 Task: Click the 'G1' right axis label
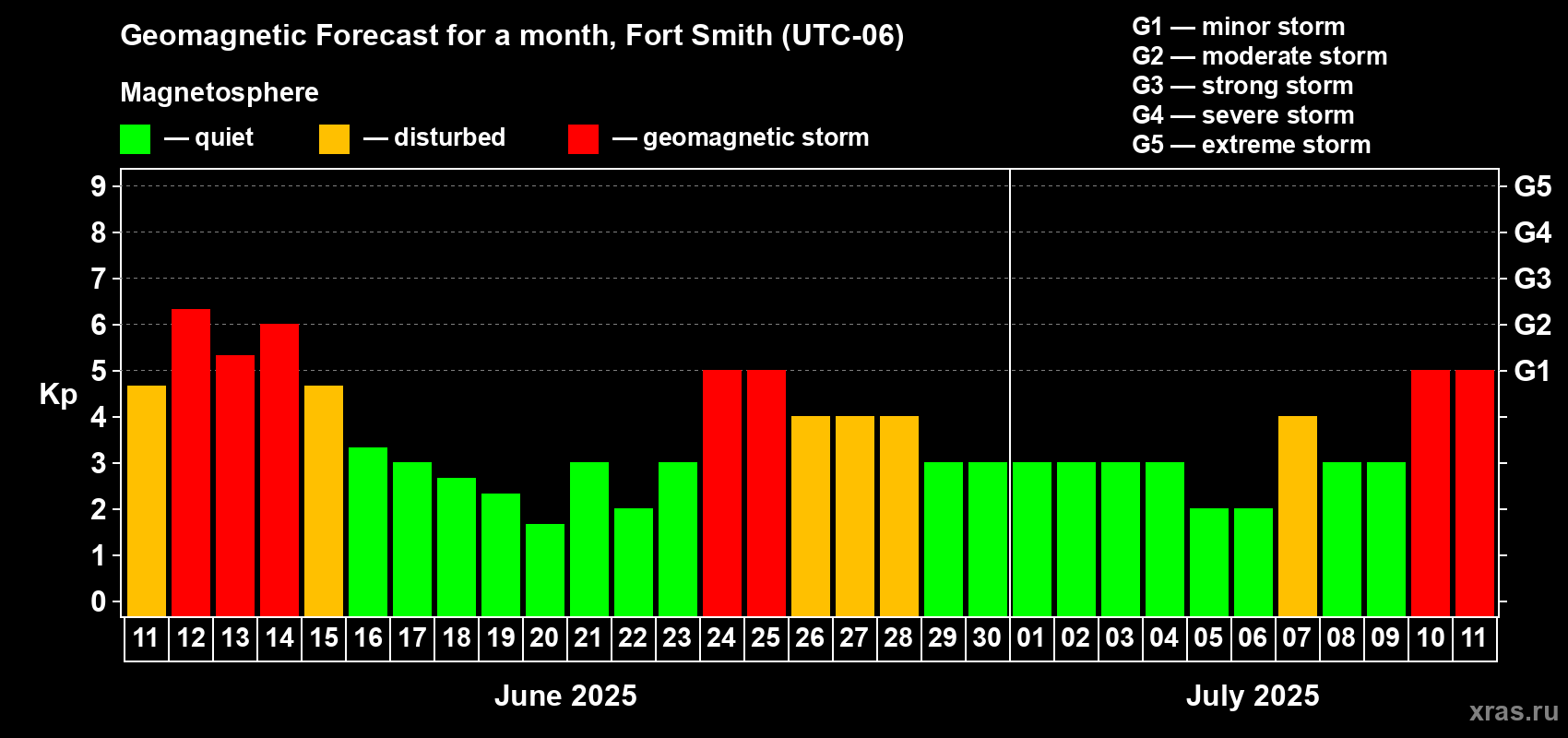point(1532,371)
